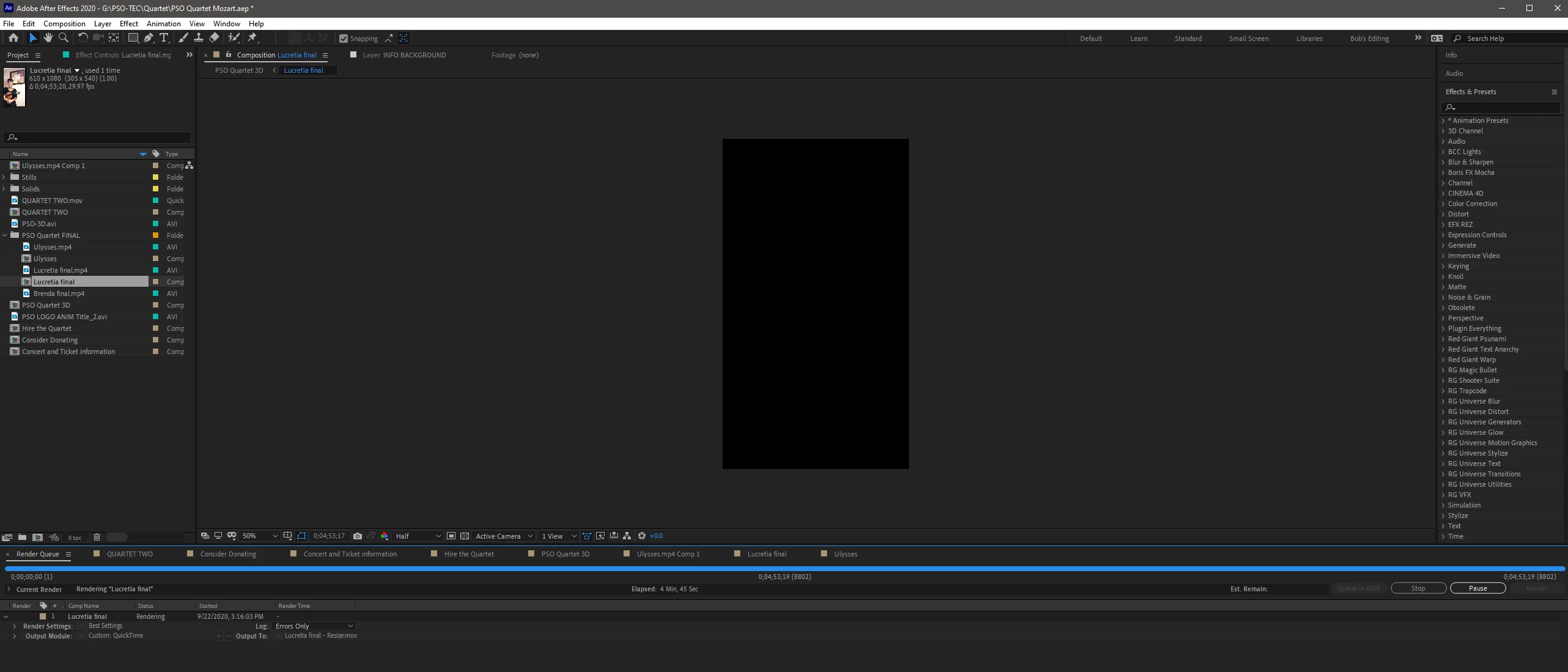Select the Hand tool

click(x=48, y=38)
